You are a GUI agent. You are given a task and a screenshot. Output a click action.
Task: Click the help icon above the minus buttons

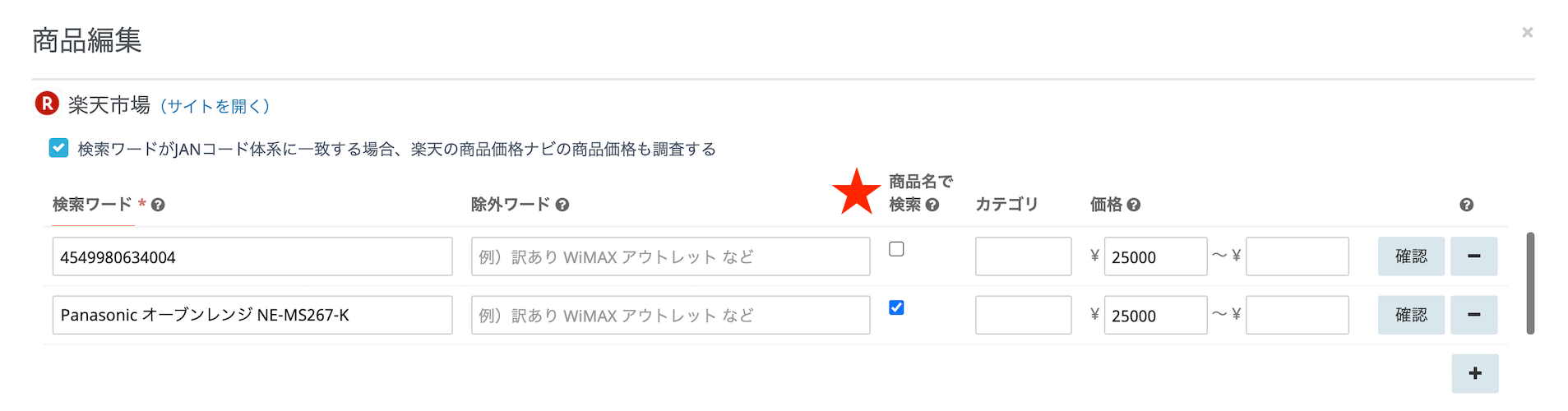1466,205
